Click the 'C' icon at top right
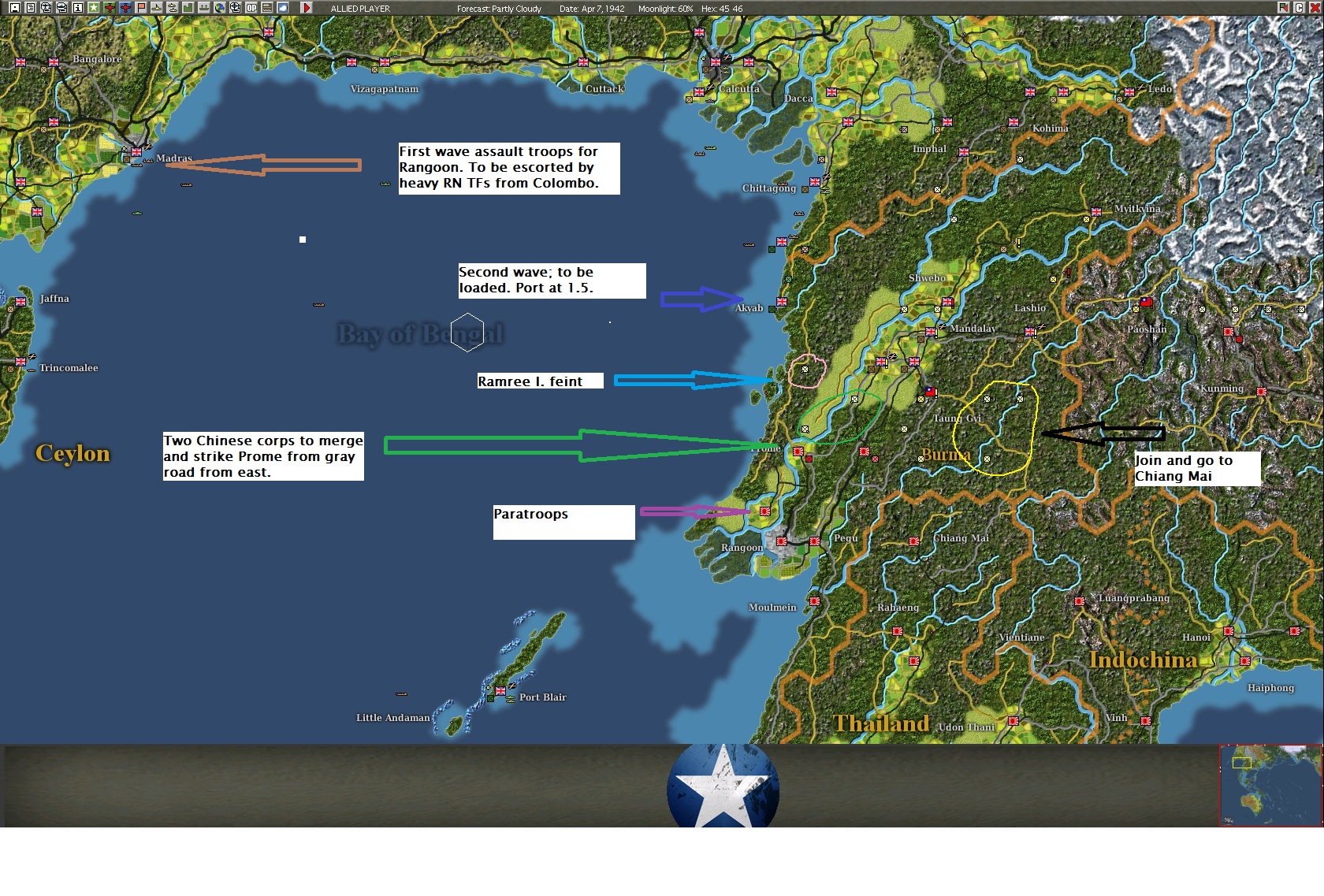1324x896 pixels. tap(1299, 8)
